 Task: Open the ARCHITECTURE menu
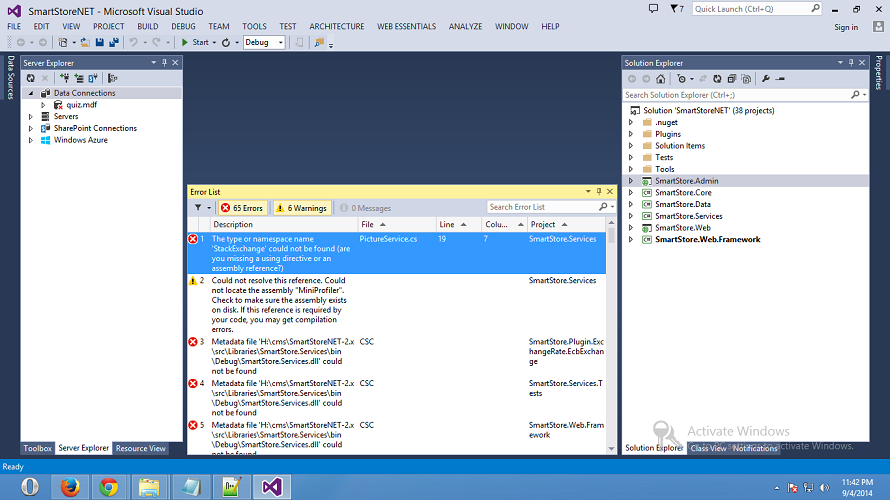click(337, 26)
